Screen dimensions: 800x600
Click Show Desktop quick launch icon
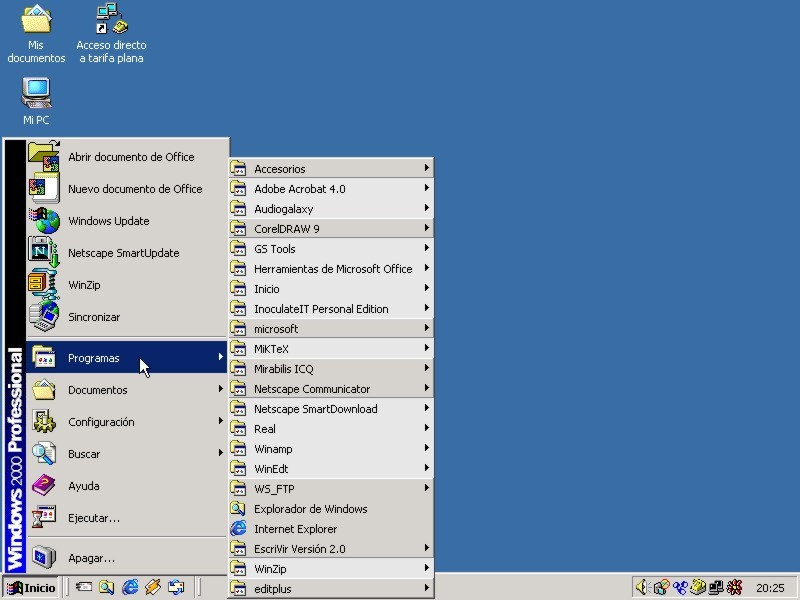(x=84, y=587)
